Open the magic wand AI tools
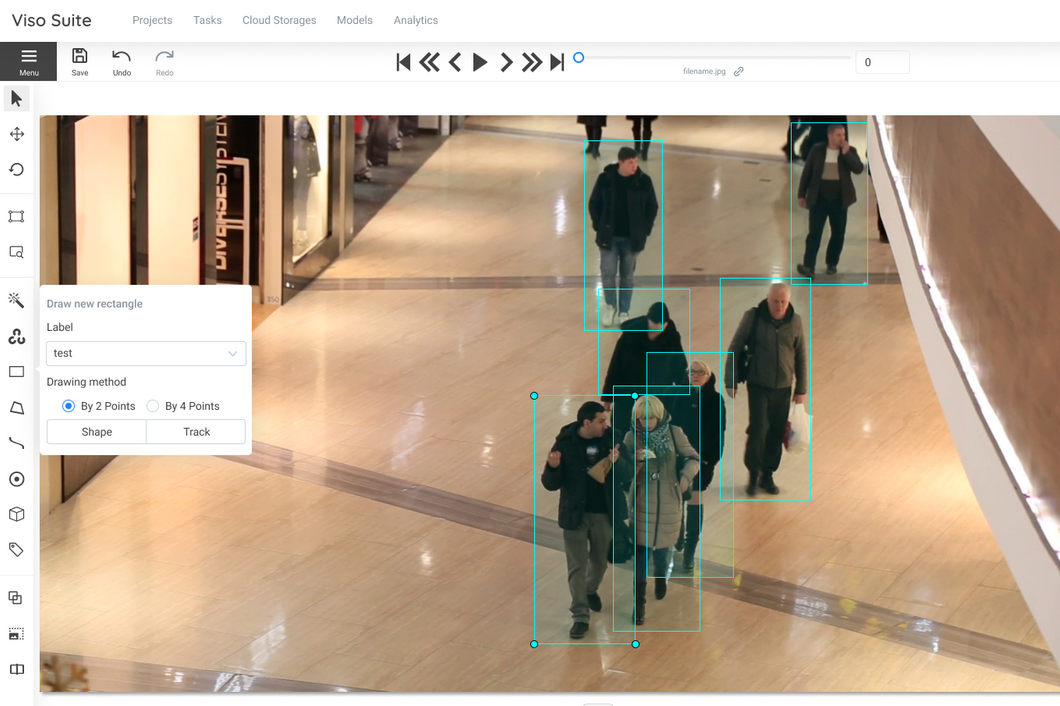Viewport: 1060px width, 706px height. coord(16,300)
